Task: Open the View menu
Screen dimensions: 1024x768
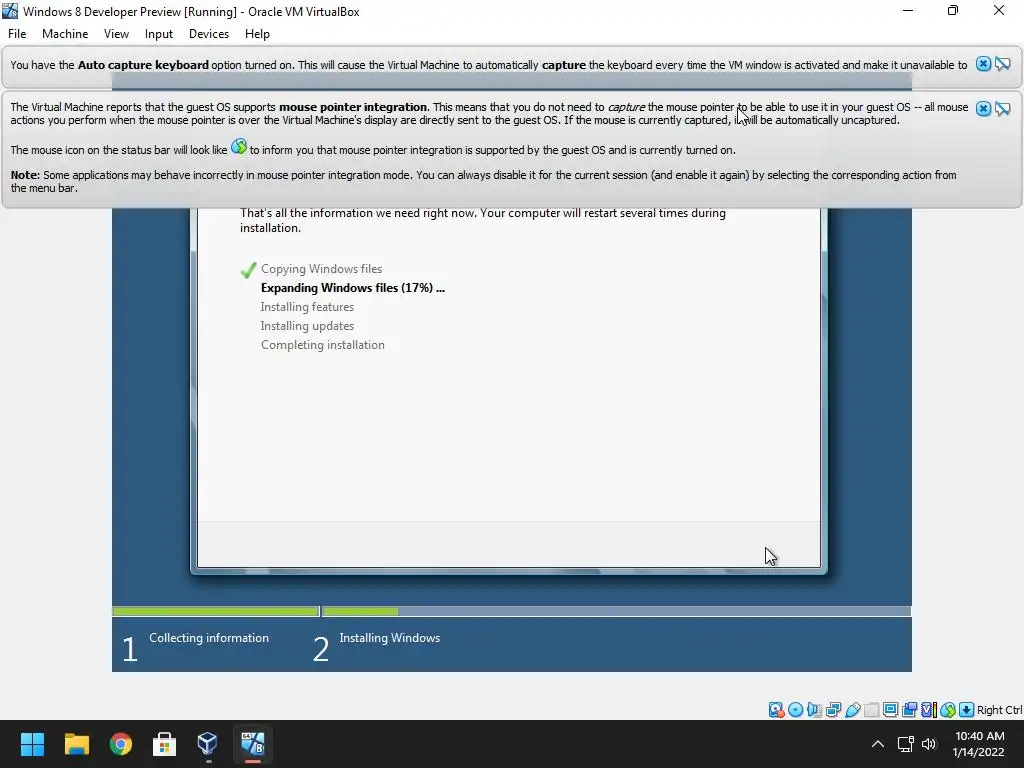Action: pos(116,34)
